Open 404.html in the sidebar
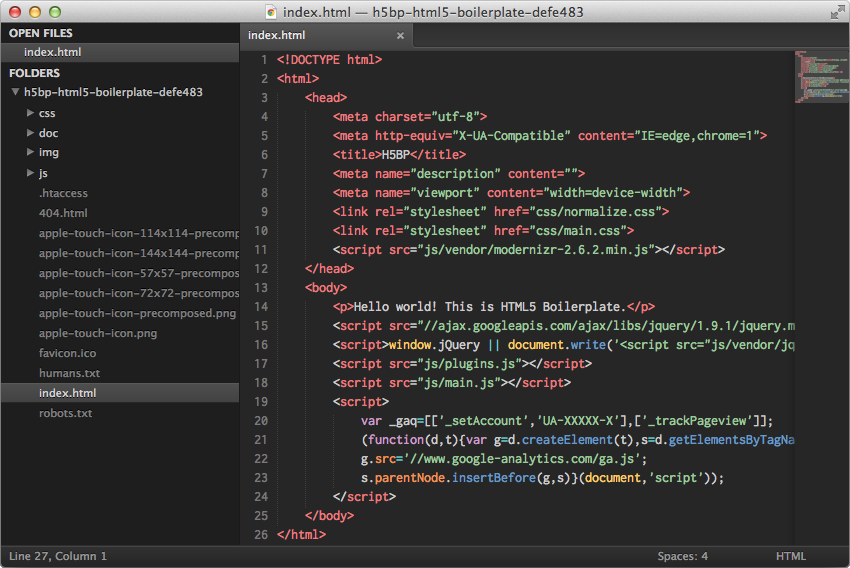The width and height of the screenshot is (850, 568). (x=63, y=213)
